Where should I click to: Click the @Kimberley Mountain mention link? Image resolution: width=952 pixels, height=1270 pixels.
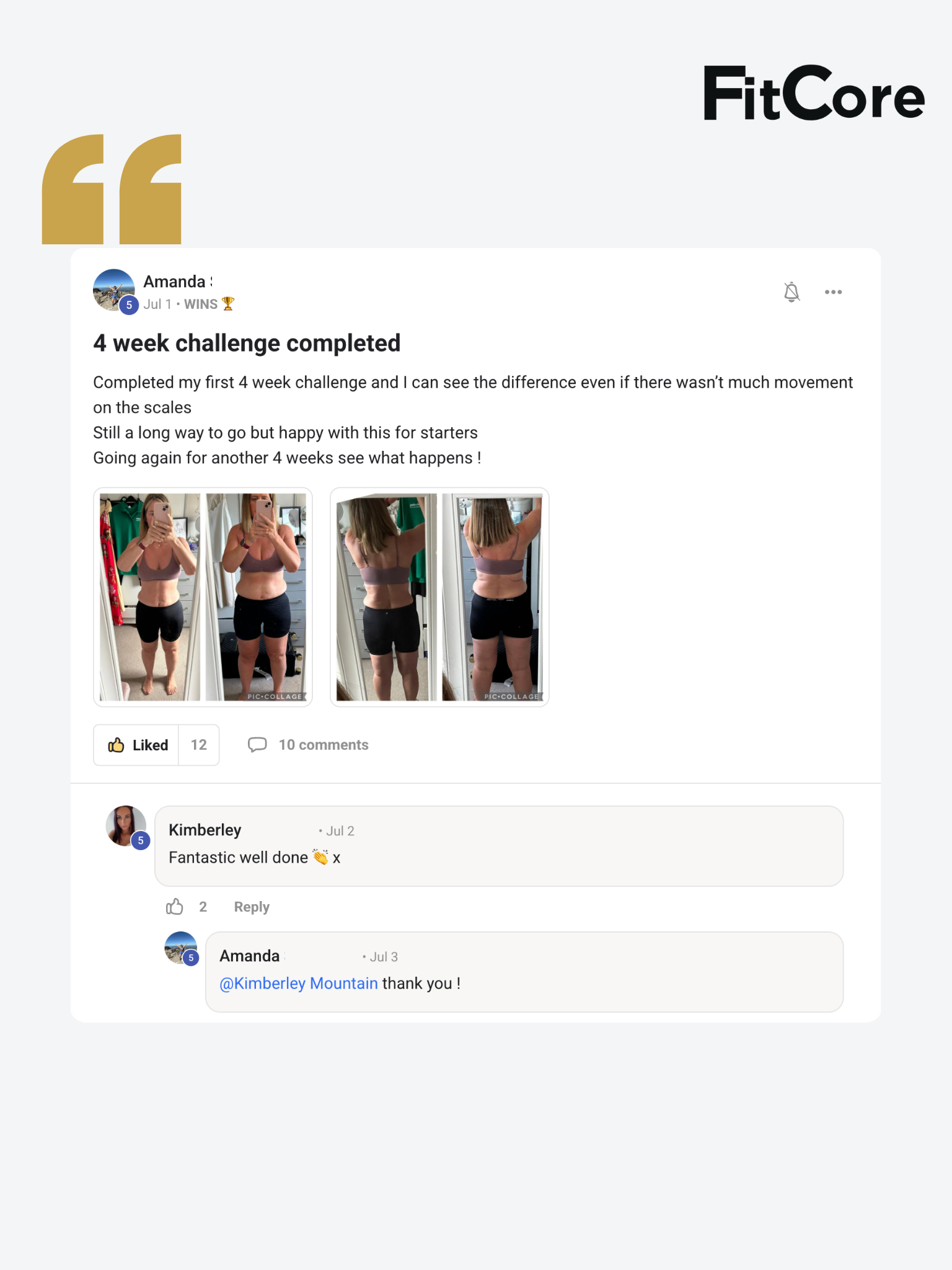point(299,984)
